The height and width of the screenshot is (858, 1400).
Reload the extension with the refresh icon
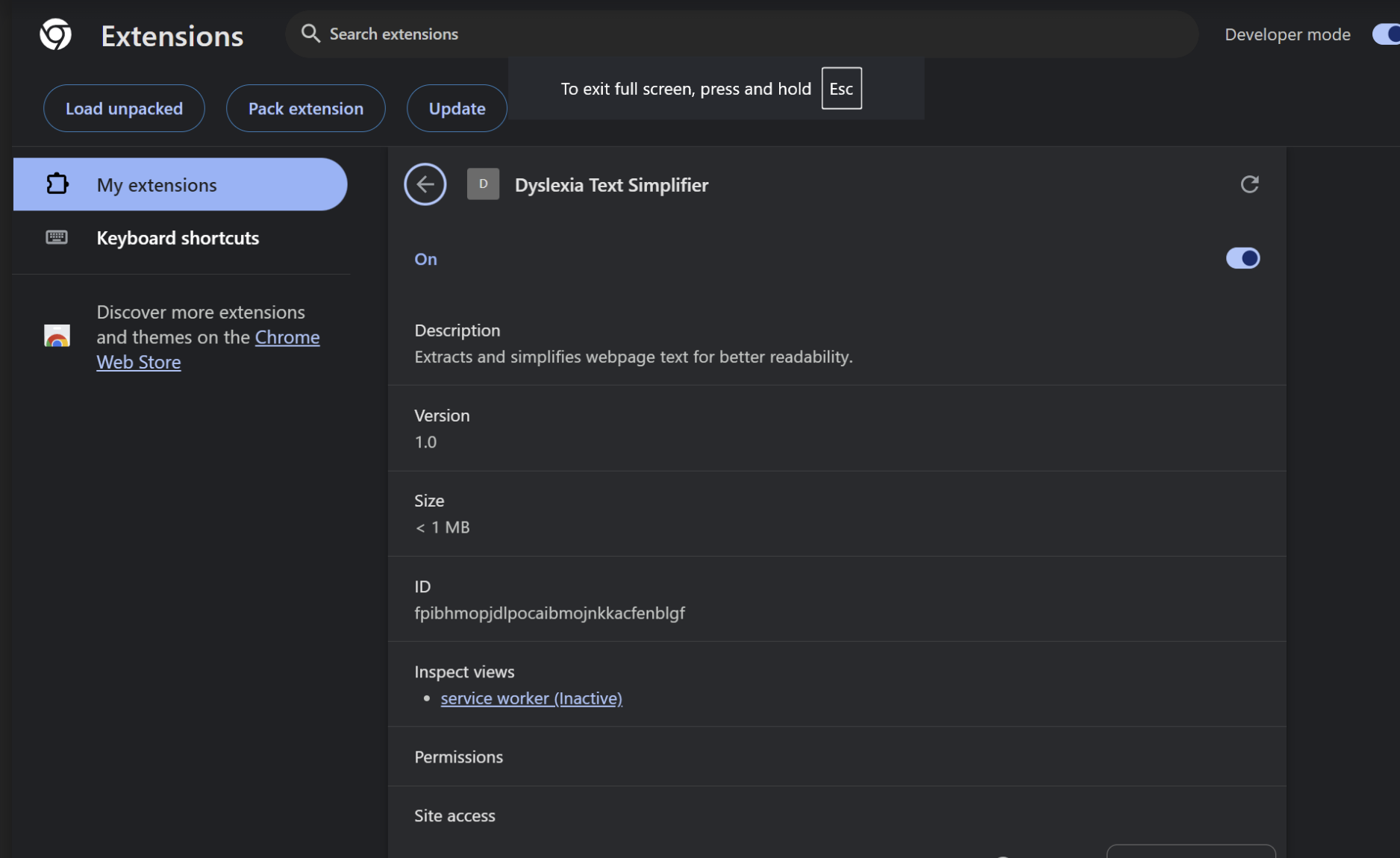coord(1249,184)
